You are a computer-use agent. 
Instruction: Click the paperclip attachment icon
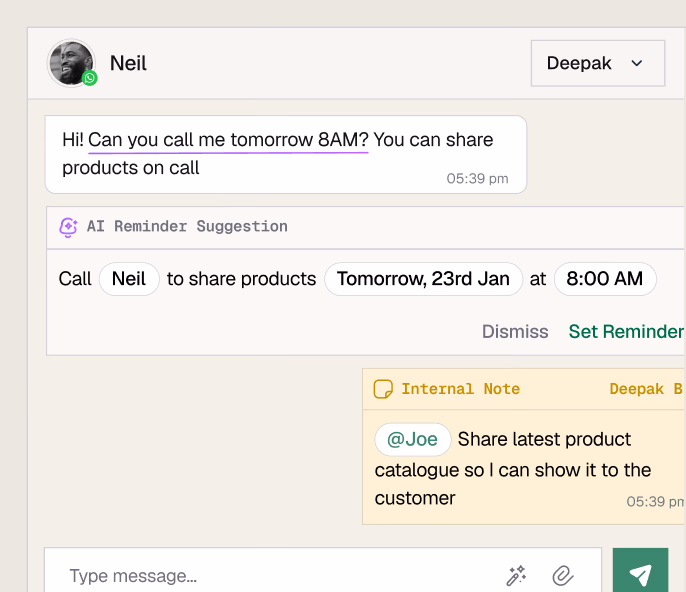563,575
